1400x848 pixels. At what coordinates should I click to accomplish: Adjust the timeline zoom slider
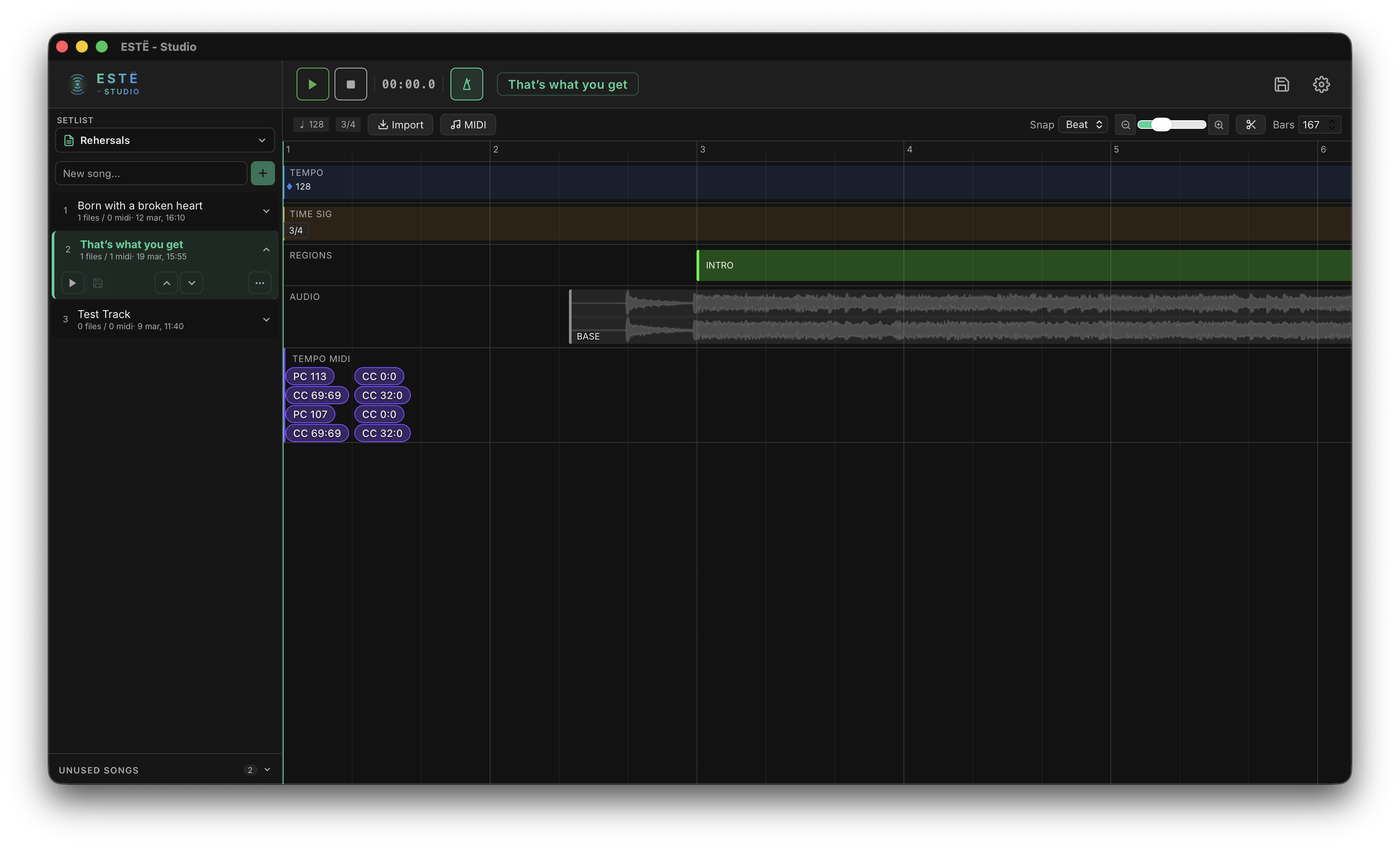1162,124
